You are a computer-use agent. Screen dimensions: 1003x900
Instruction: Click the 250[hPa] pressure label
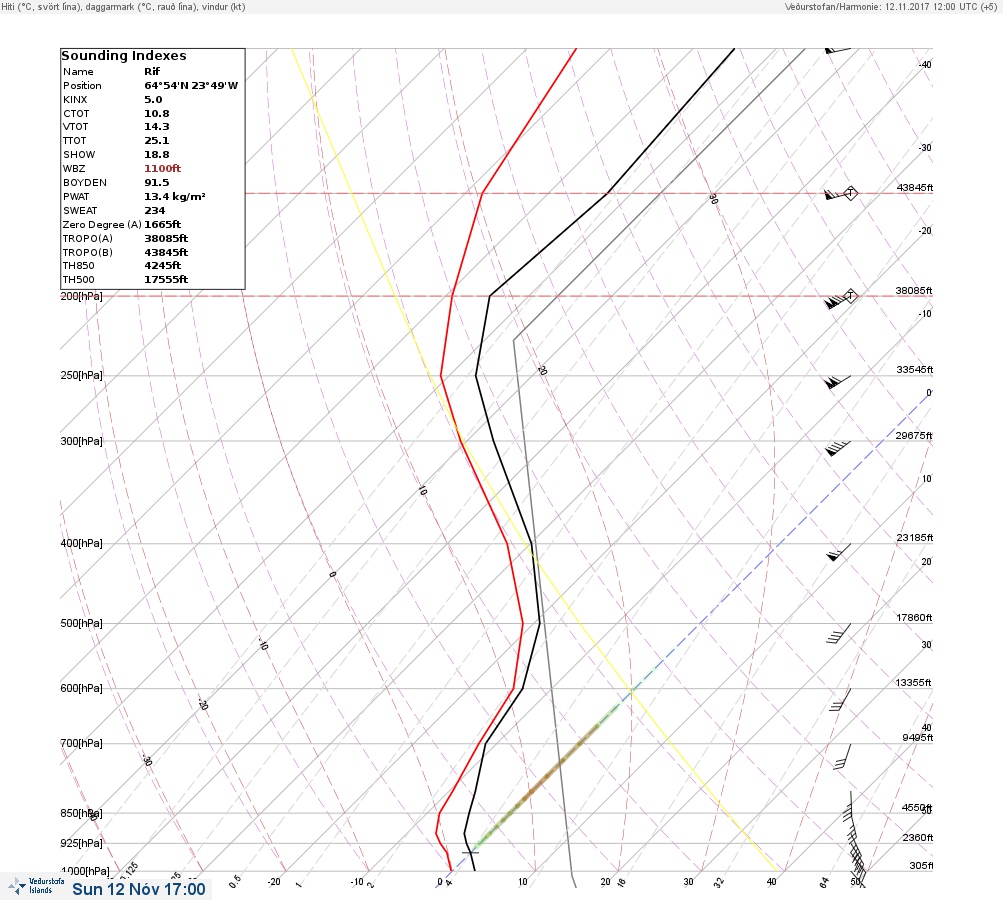point(81,375)
